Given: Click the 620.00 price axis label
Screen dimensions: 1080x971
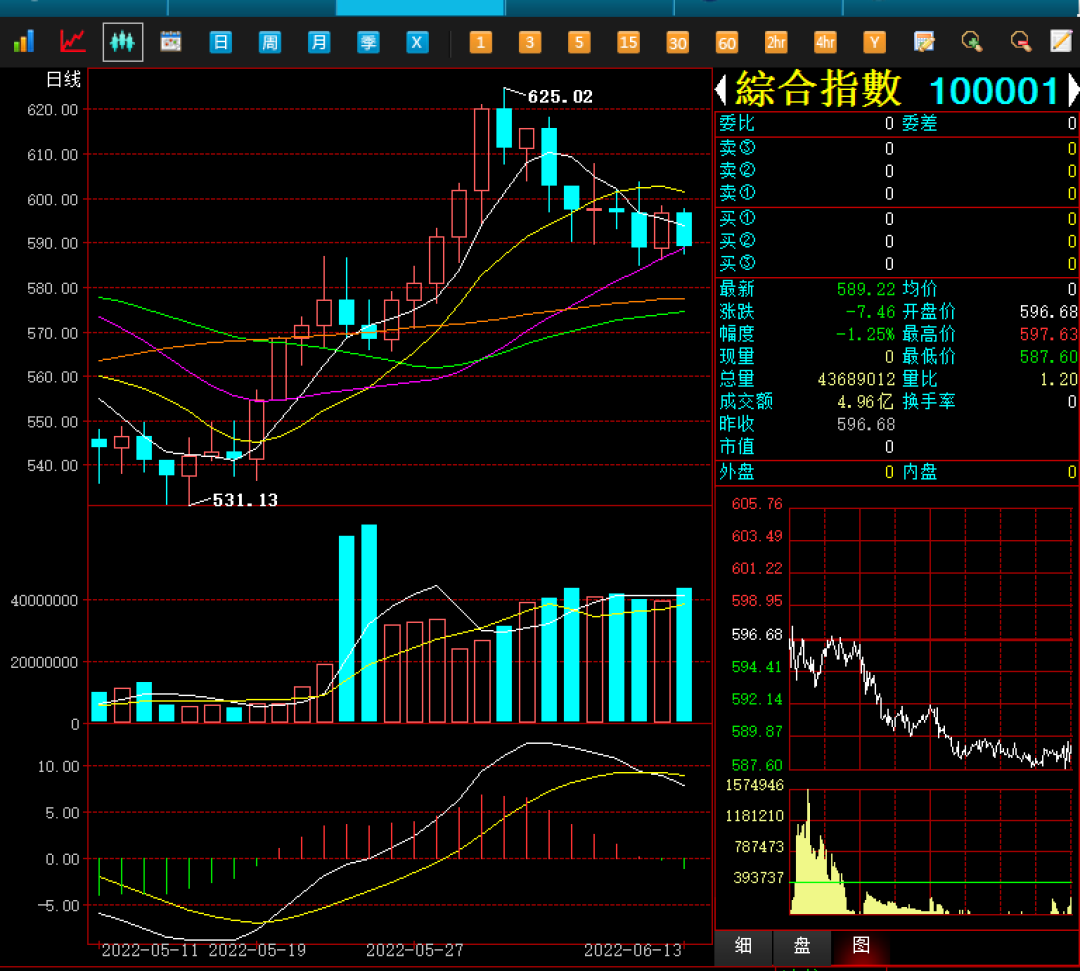Looking at the screenshot, I should coord(52,110).
